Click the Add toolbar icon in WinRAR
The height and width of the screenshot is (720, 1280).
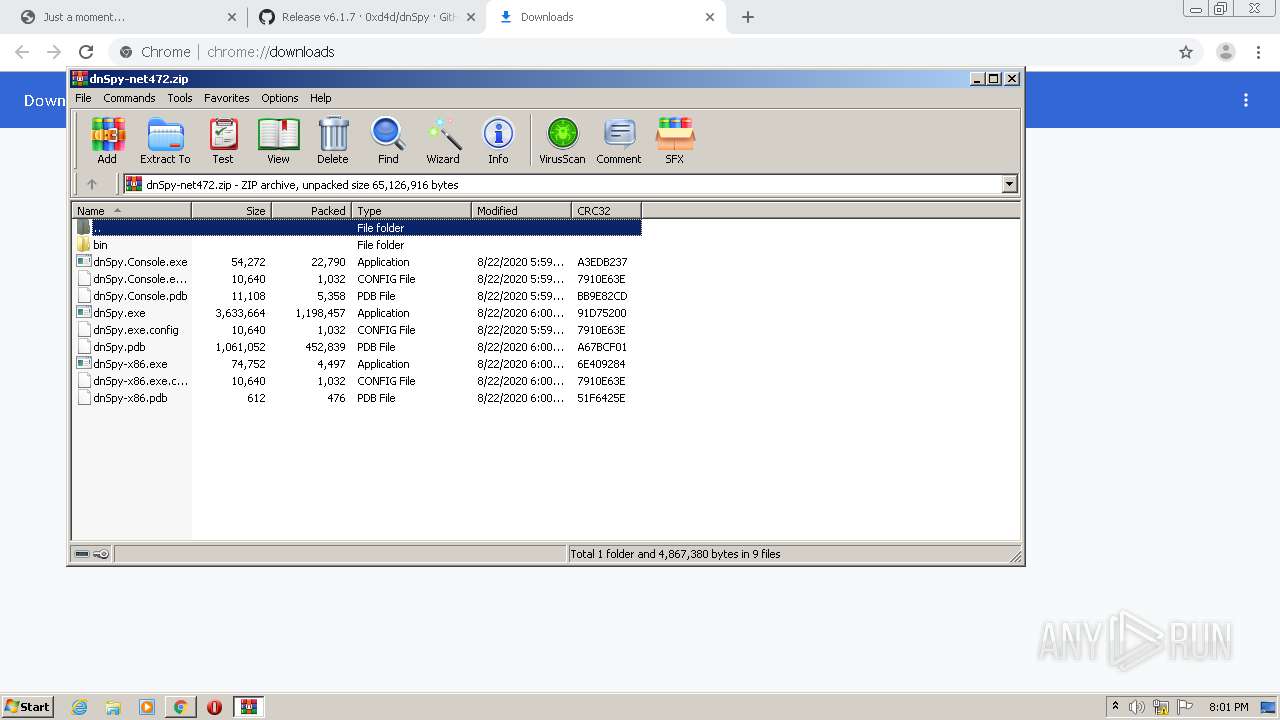pyautogui.click(x=107, y=140)
